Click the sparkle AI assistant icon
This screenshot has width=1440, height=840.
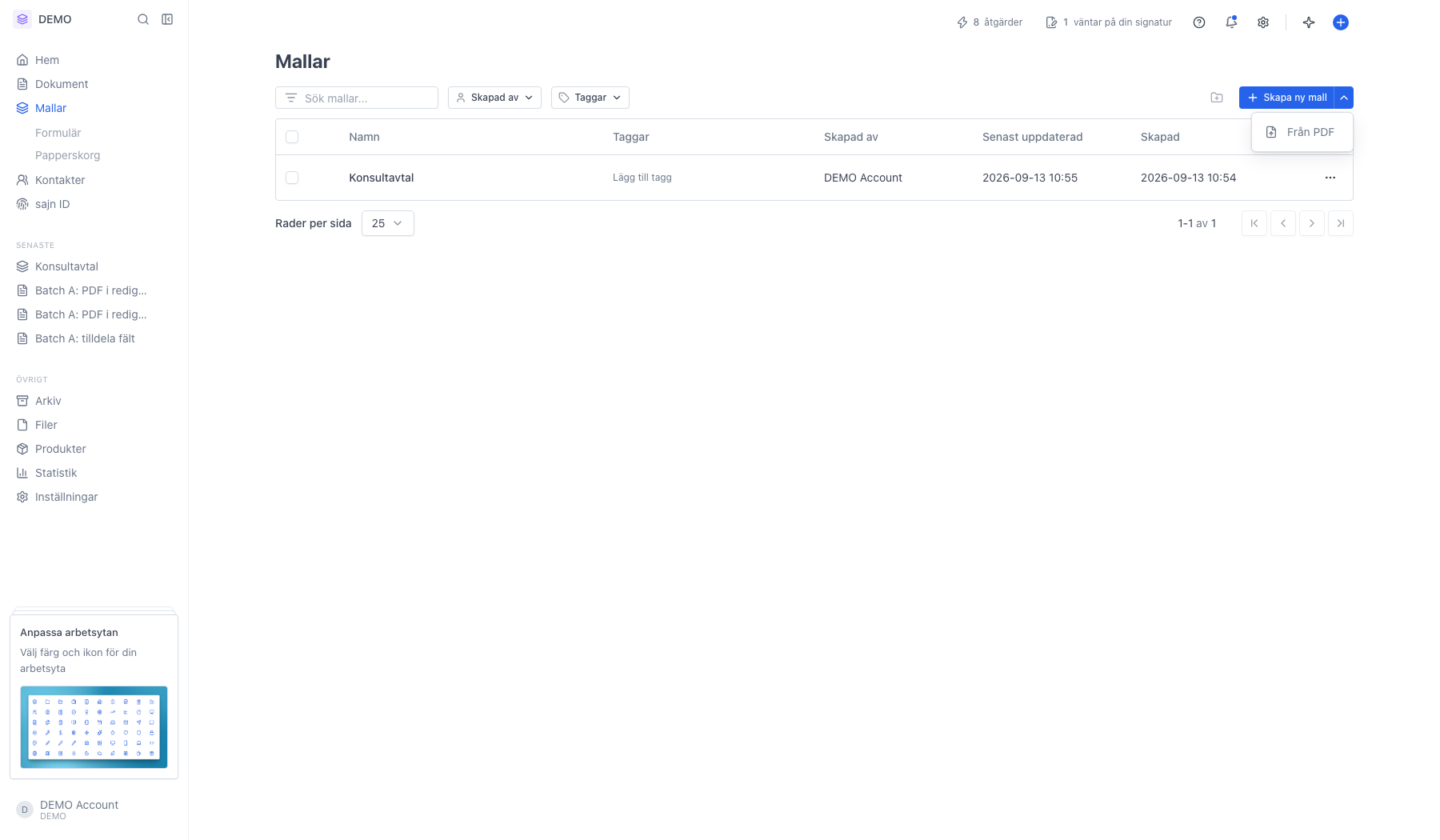click(x=1309, y=22)
